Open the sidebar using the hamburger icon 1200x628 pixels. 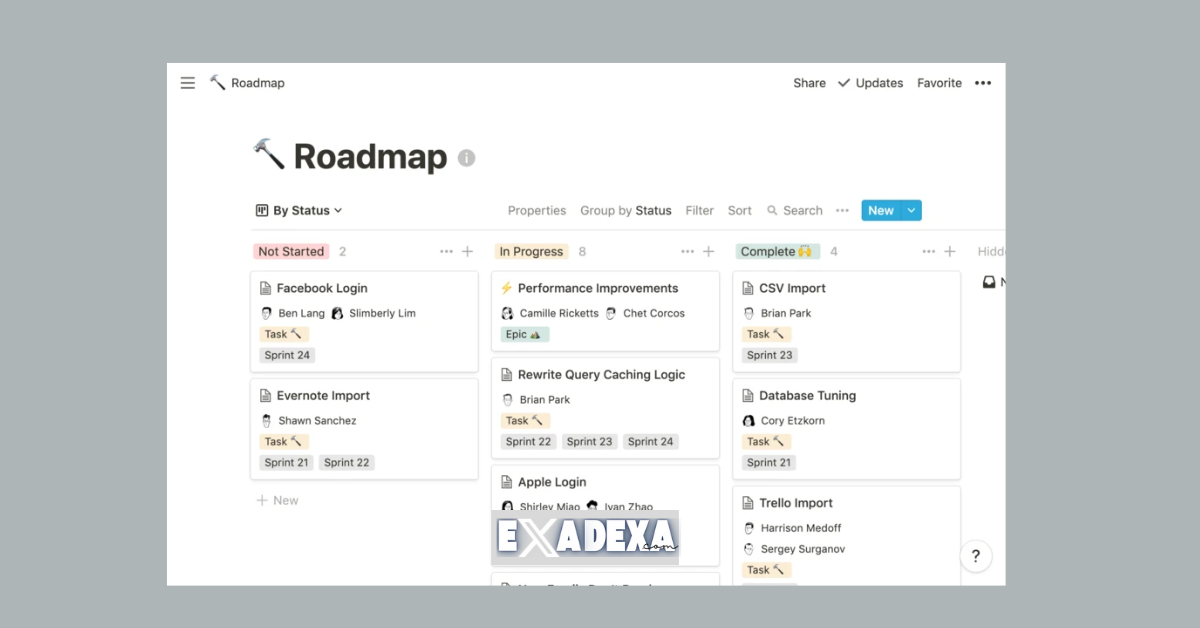click(187, 83)
